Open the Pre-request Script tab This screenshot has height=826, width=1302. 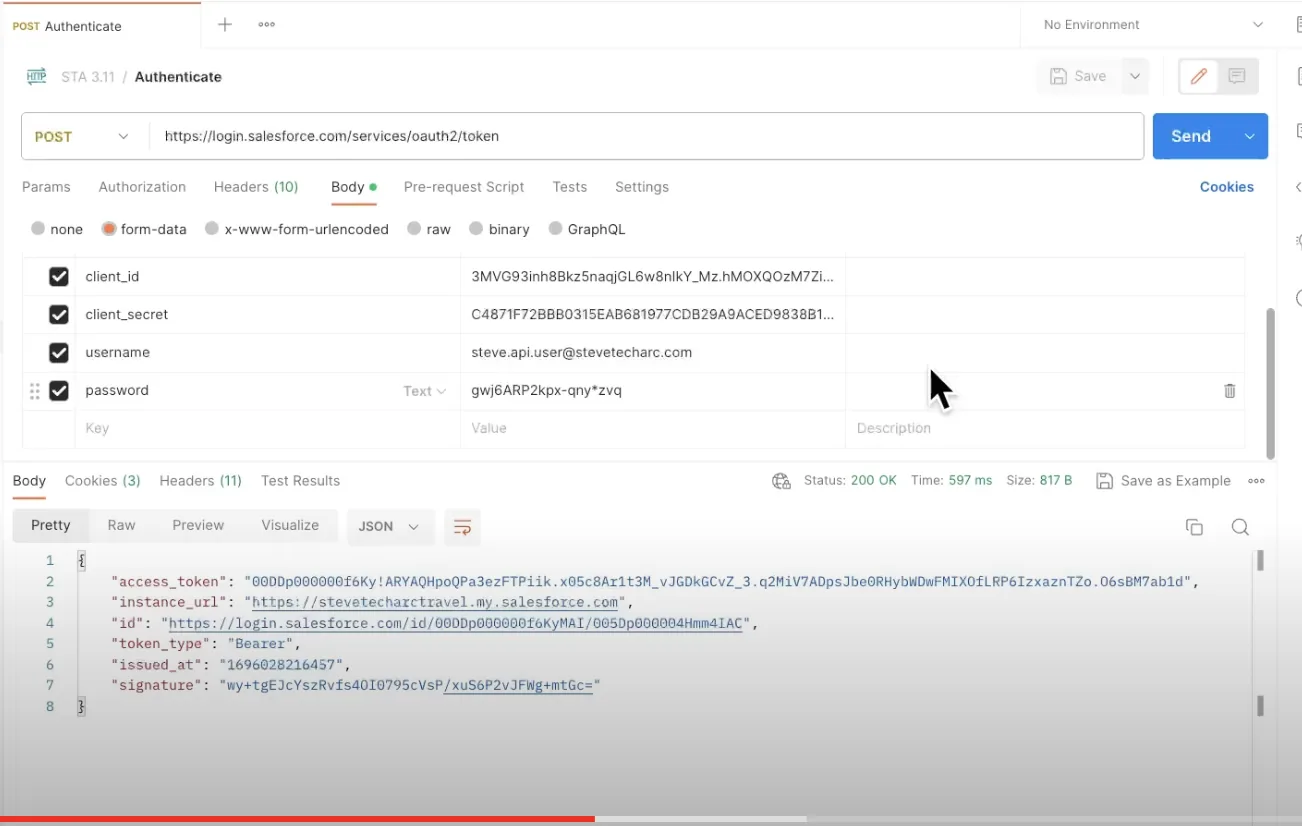[x=464, y=187]
